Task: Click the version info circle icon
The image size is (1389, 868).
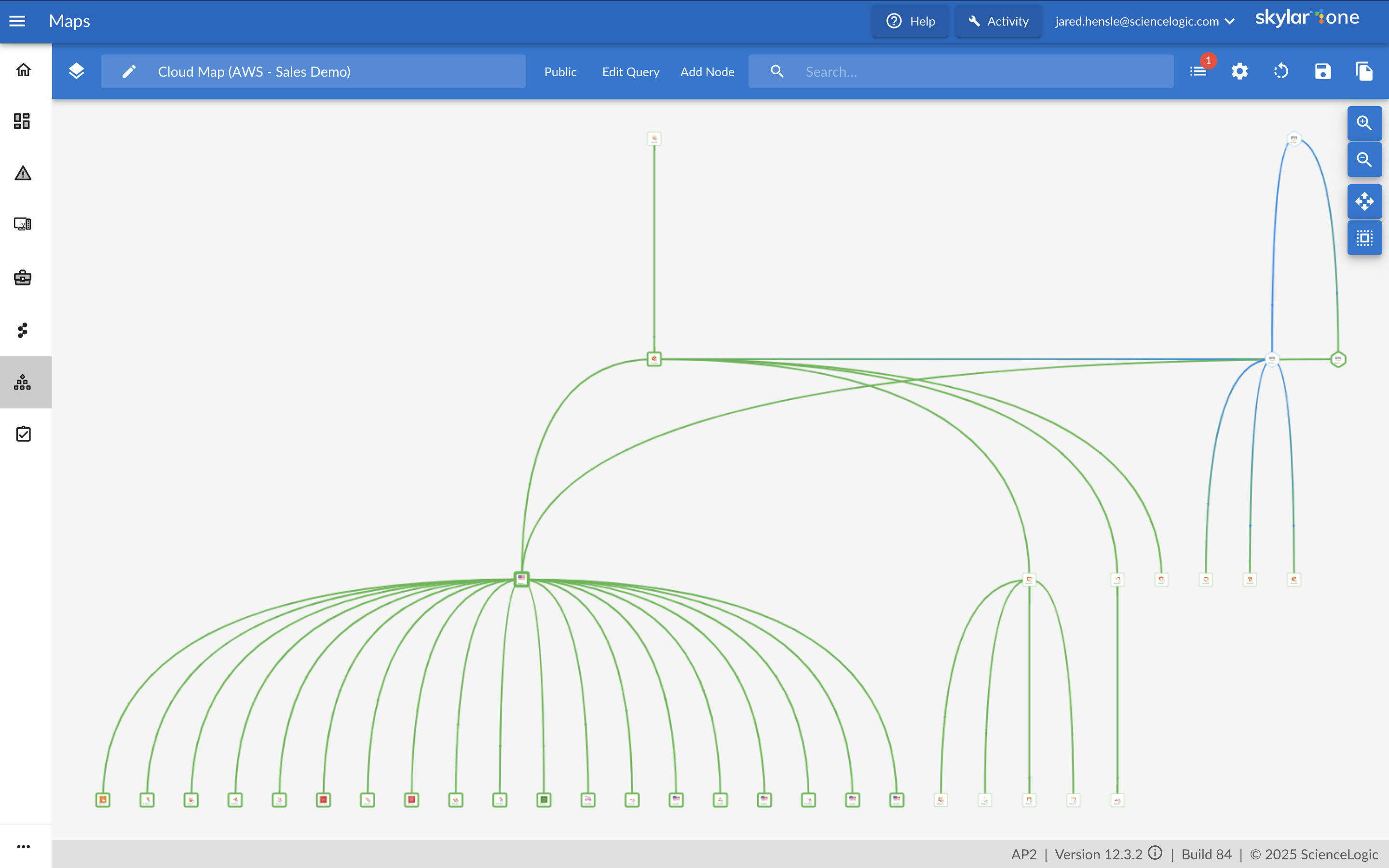Action: [1156, 853]
